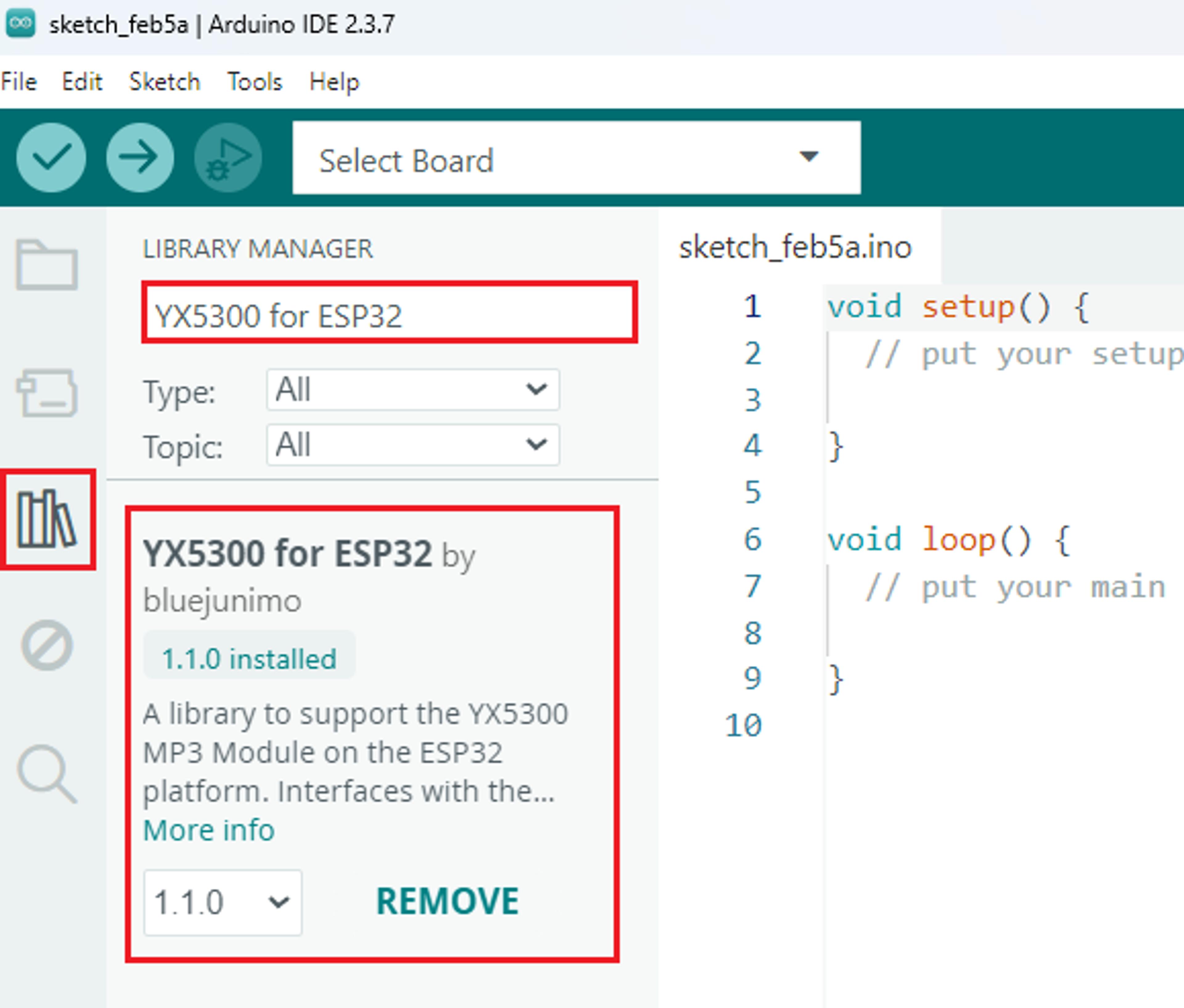
Task: Open the 1.1.0 version selector
Action: (x=223, y=903)
